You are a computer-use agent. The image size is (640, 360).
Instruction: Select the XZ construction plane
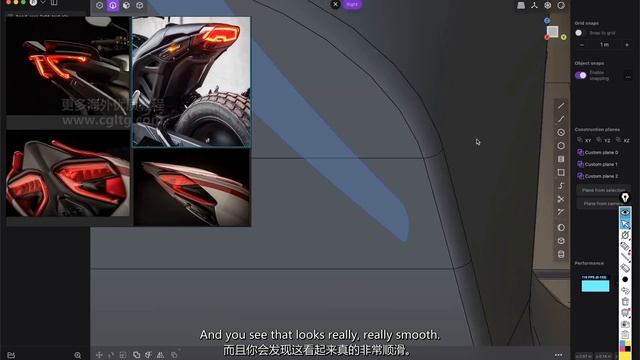tap(622, 140)
